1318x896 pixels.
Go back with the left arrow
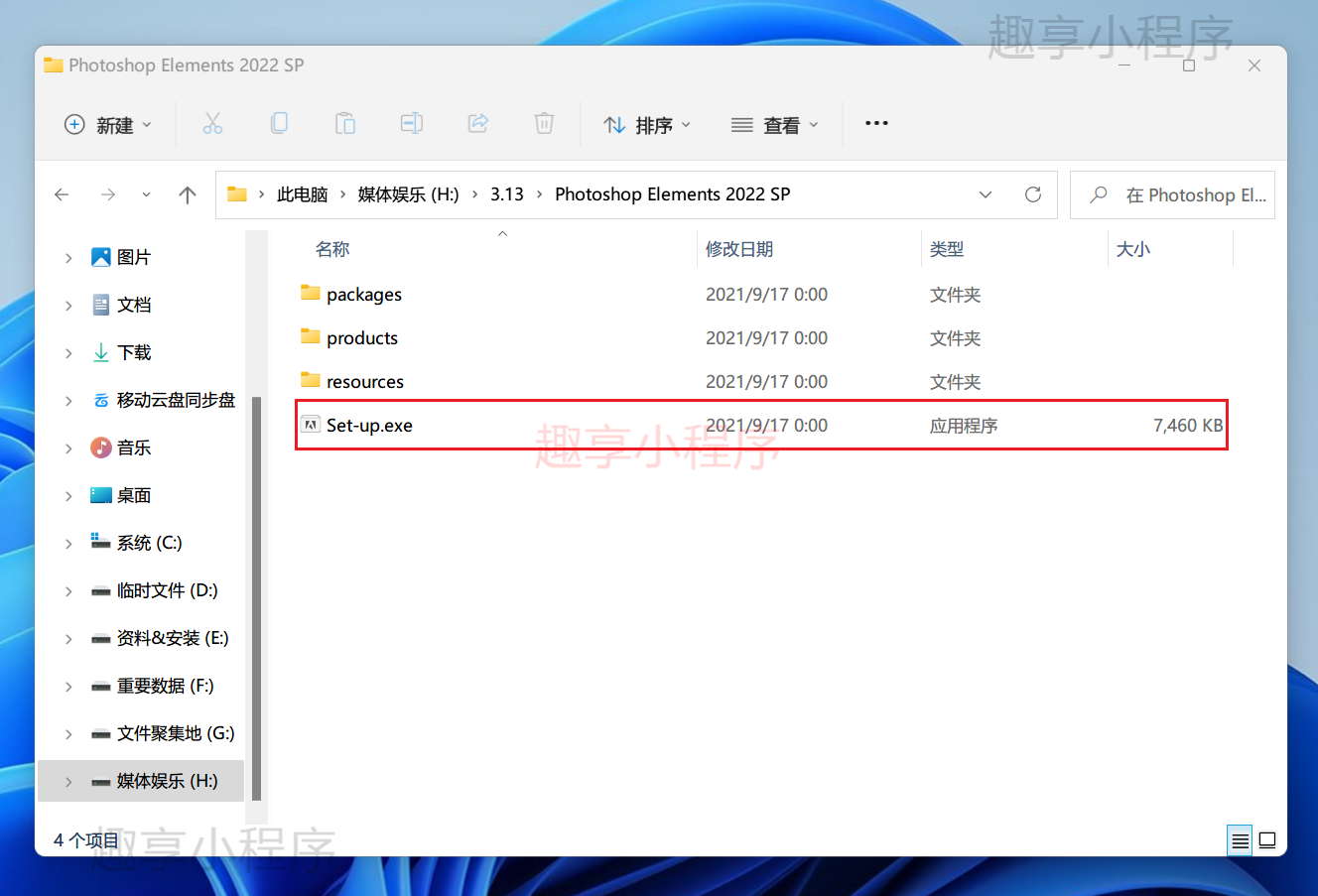click(62, 194)
